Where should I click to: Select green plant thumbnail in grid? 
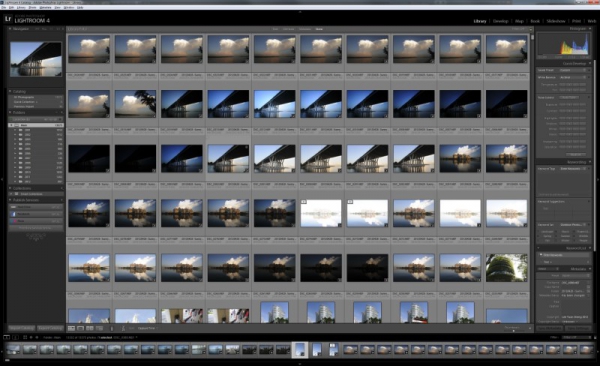point(506,268)
